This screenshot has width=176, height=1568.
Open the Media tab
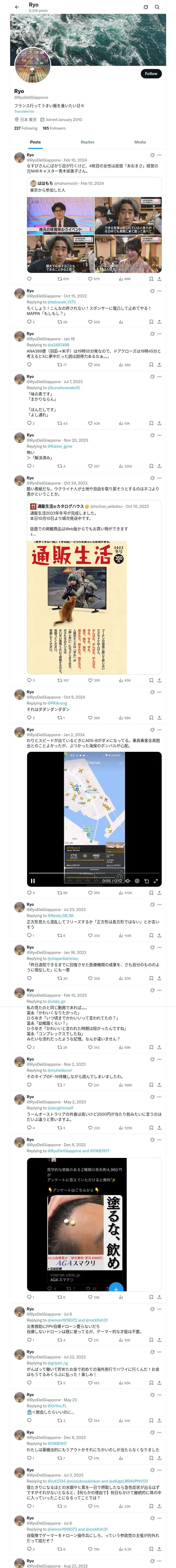click(x=140, y=142)
